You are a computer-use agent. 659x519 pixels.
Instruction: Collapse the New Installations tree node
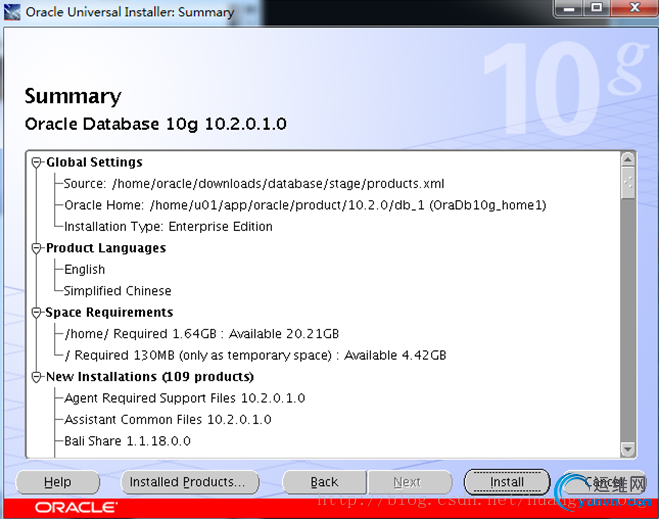click(37, 377)
